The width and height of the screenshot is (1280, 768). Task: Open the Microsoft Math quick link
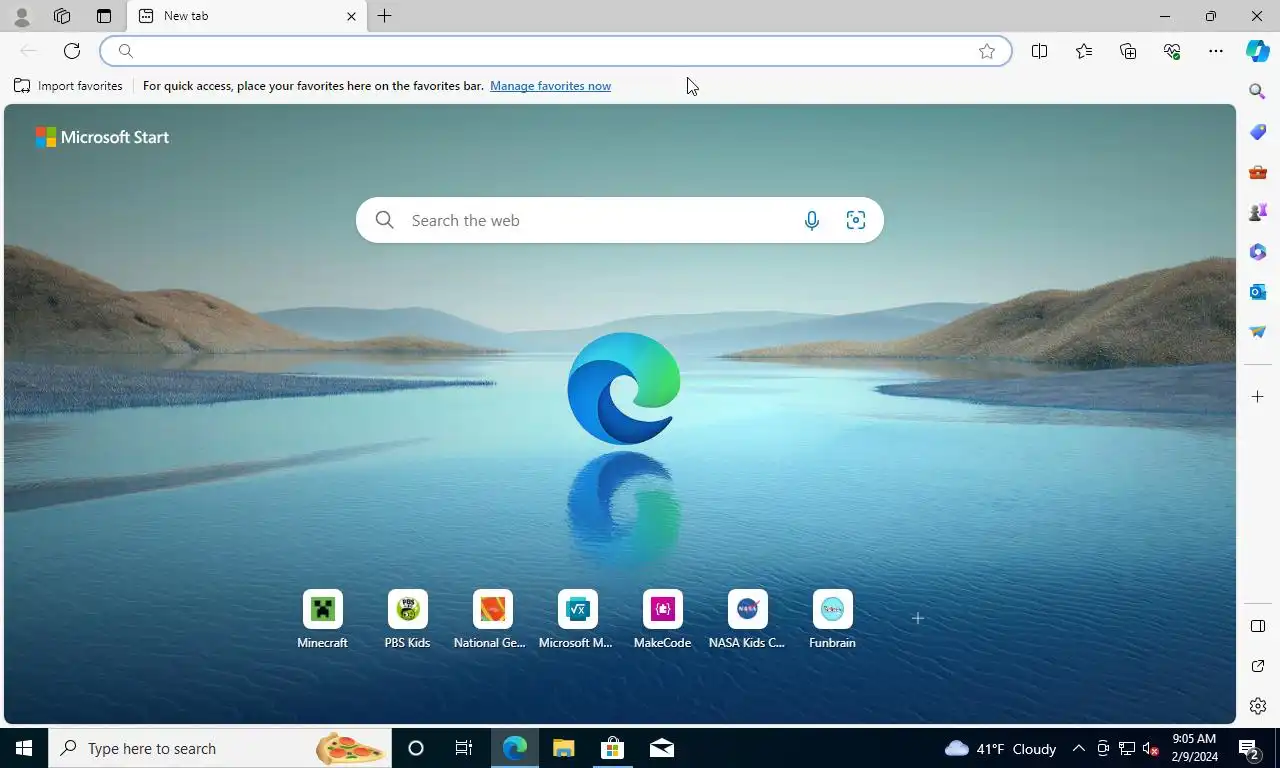(x=577, y=620)
